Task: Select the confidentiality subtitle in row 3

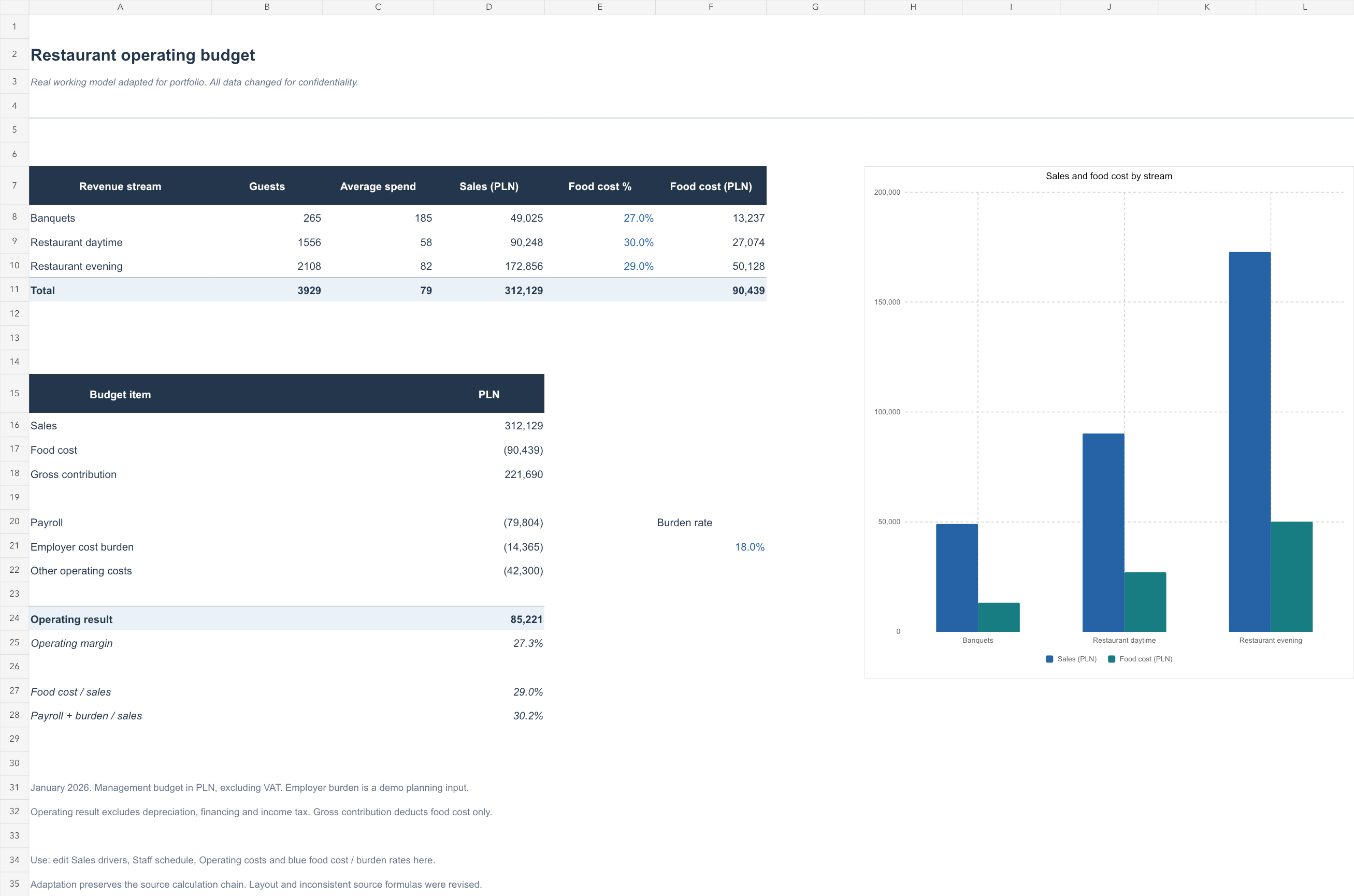Action: coord(194,82)
